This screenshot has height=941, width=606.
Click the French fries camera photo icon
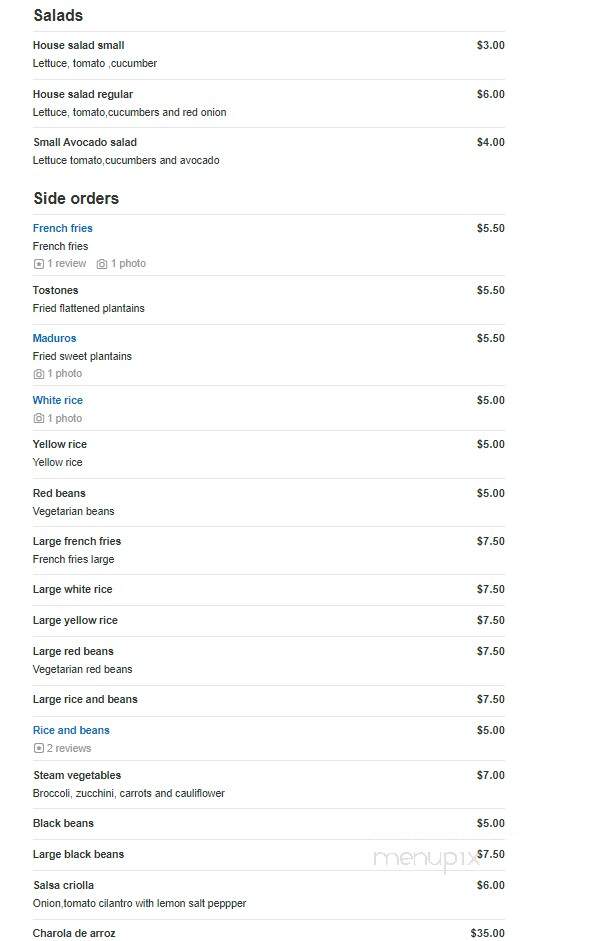click(x=102, y=264)
